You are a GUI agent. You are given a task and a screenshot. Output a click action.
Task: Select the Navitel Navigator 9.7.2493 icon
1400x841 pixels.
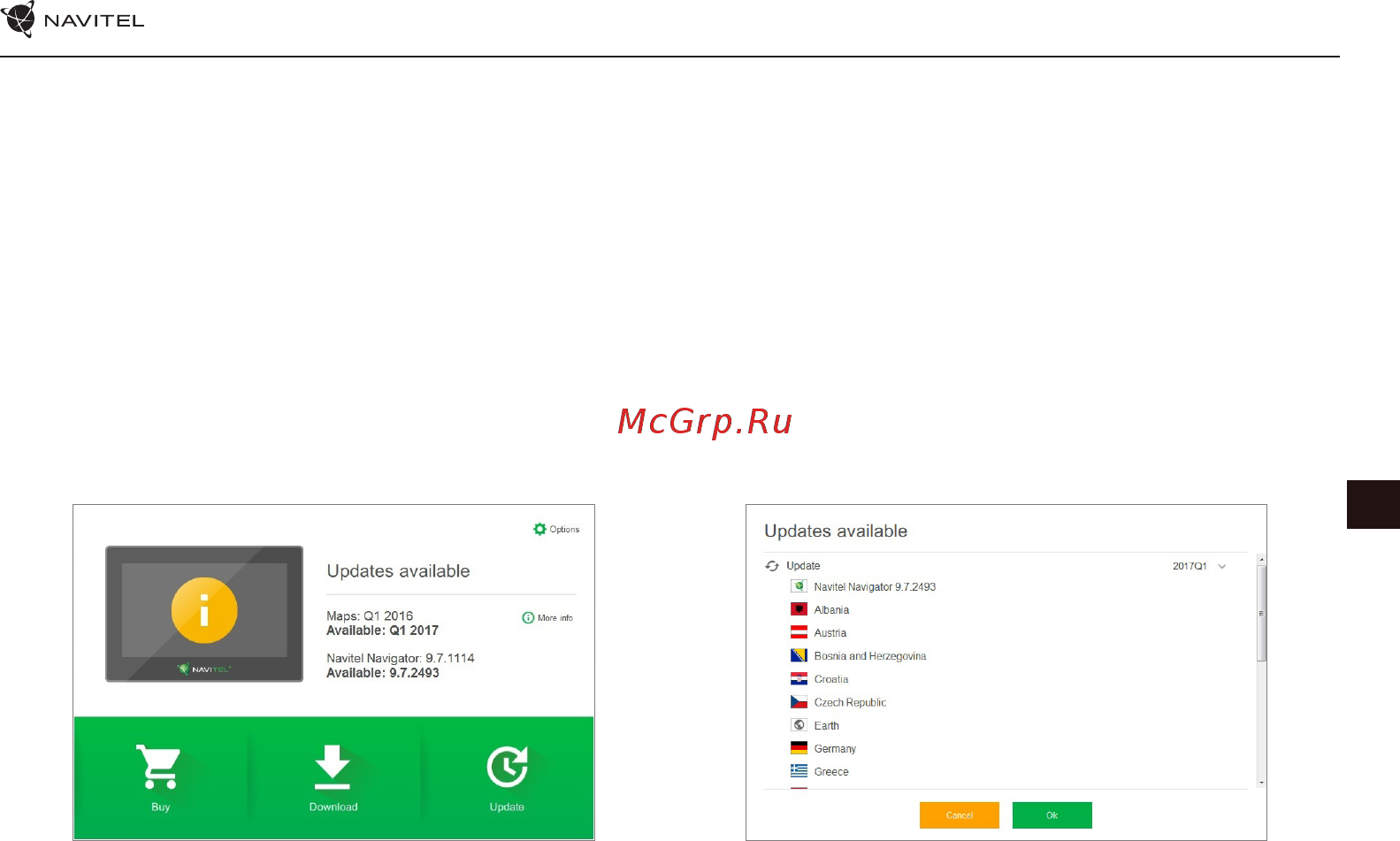click(799, 586)
